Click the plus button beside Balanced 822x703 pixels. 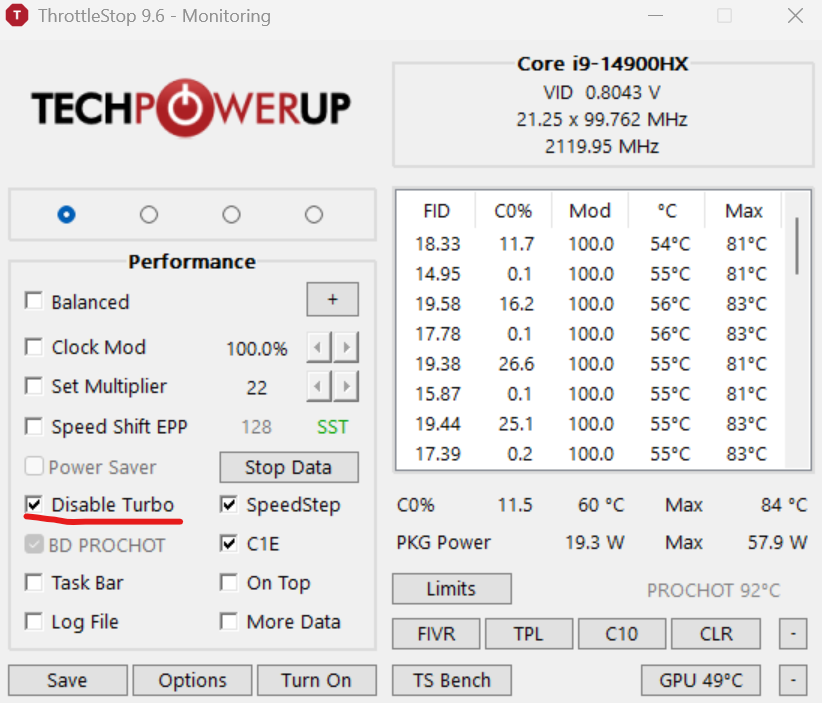332,299
